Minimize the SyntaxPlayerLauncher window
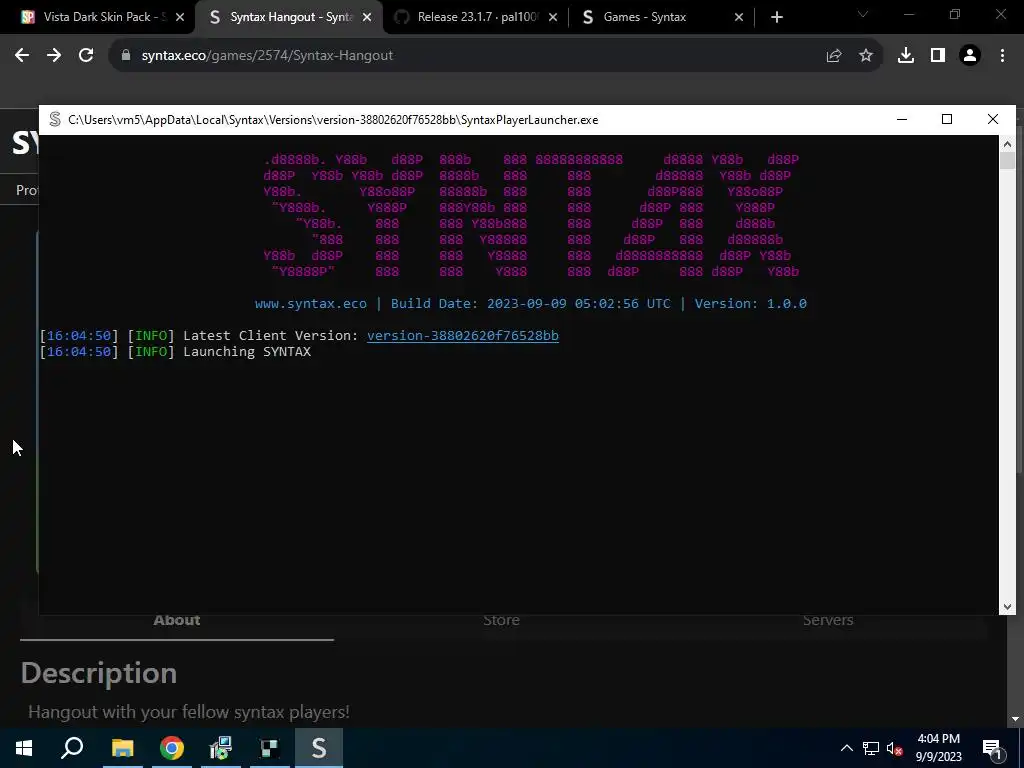This screenshot has width=1024, height=768. (x=902, y=120)
